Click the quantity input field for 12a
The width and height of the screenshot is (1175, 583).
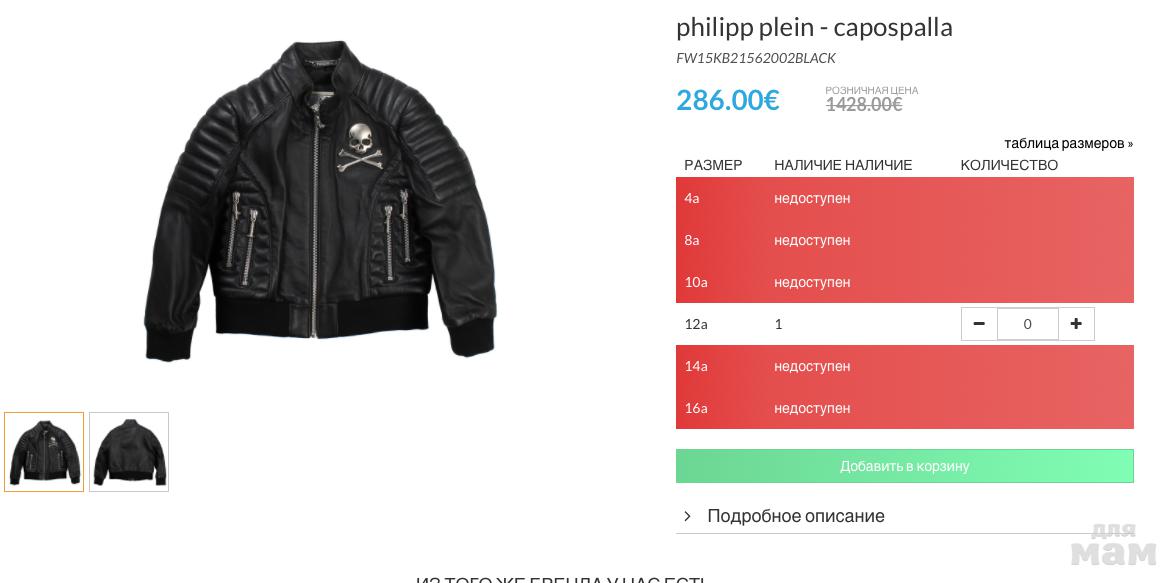coord(1027,324)
